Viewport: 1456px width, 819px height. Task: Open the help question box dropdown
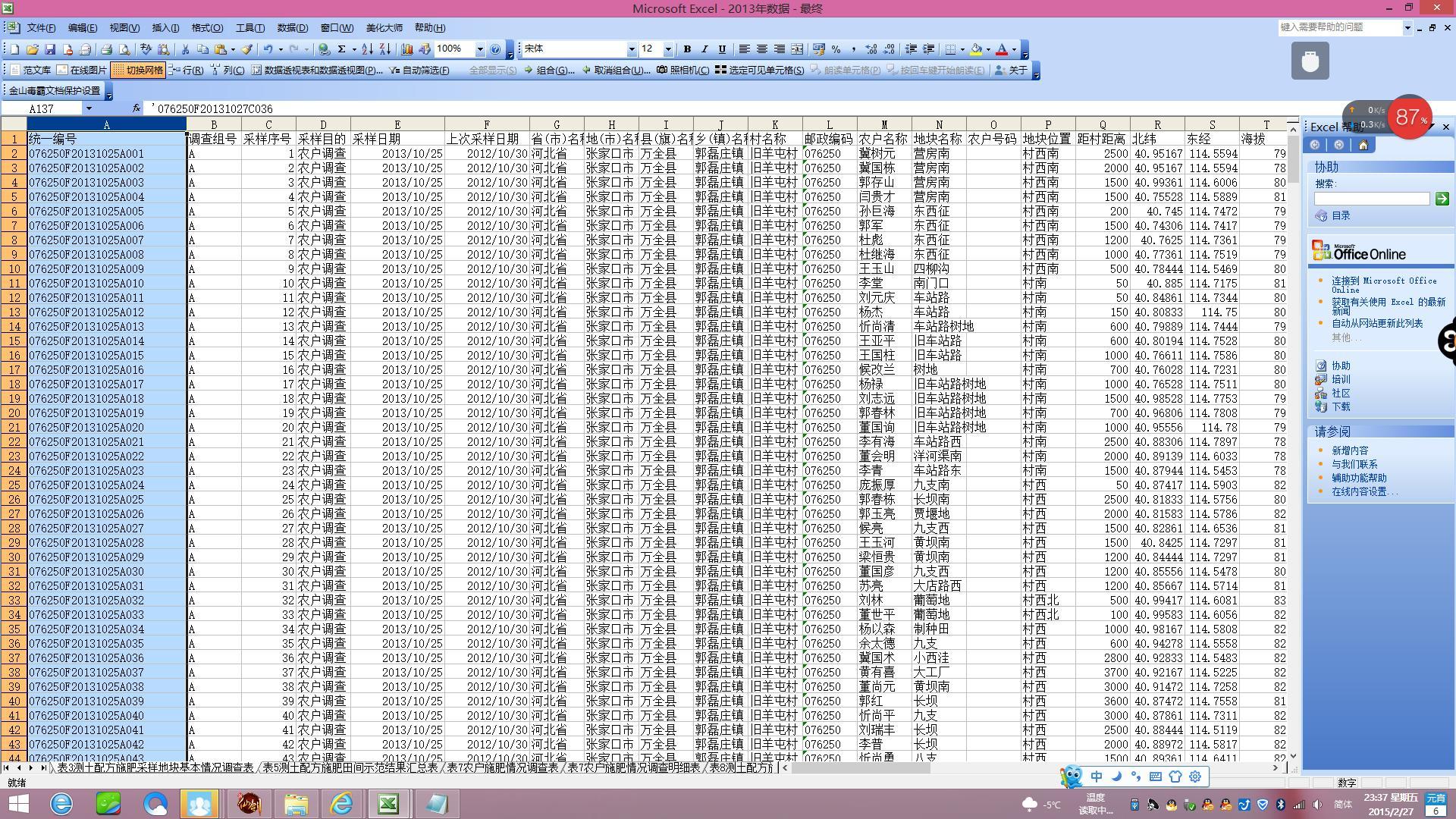point(1407,27)
